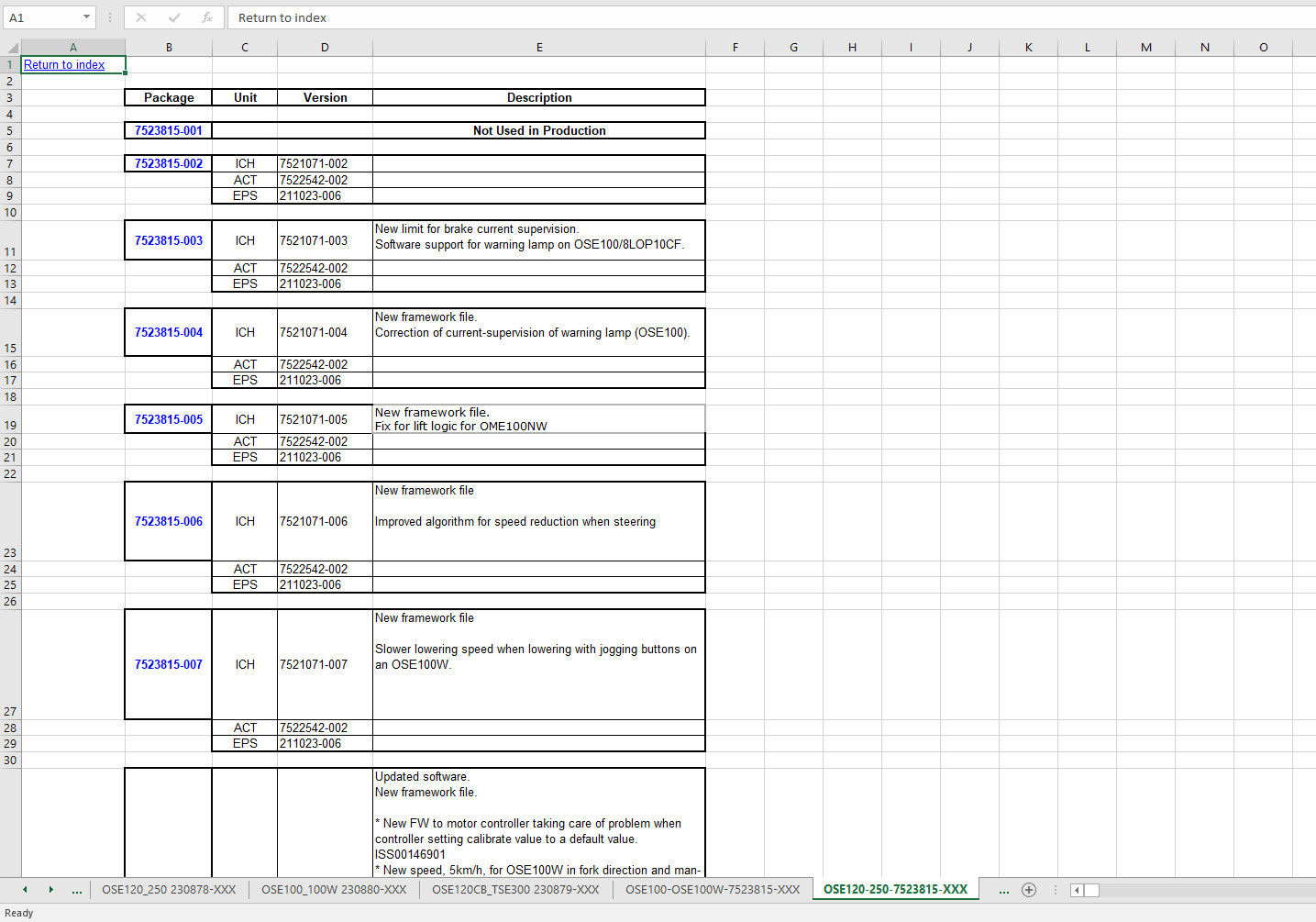1316x922 pixels.
Task: Click the 7522542-002 cell in row 24
Action: tap(326, 569)
